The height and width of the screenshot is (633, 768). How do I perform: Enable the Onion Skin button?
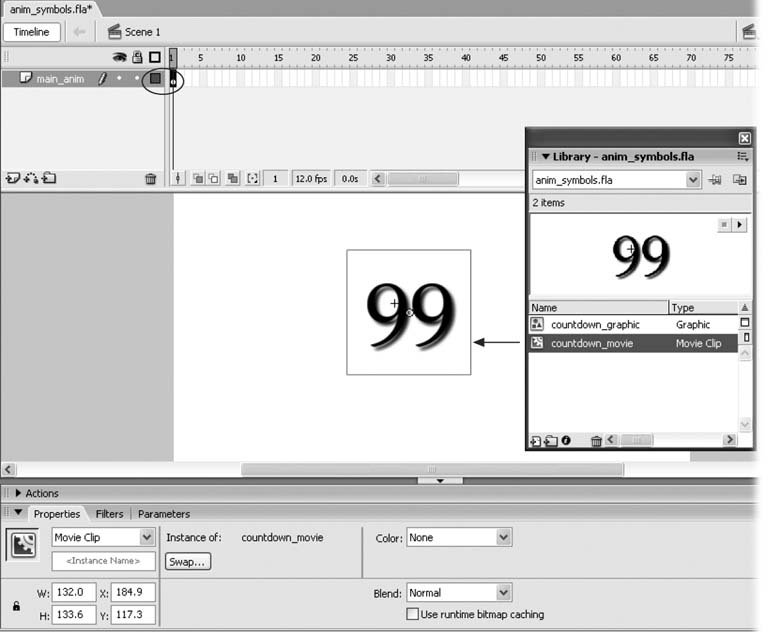tap(198, 179)
